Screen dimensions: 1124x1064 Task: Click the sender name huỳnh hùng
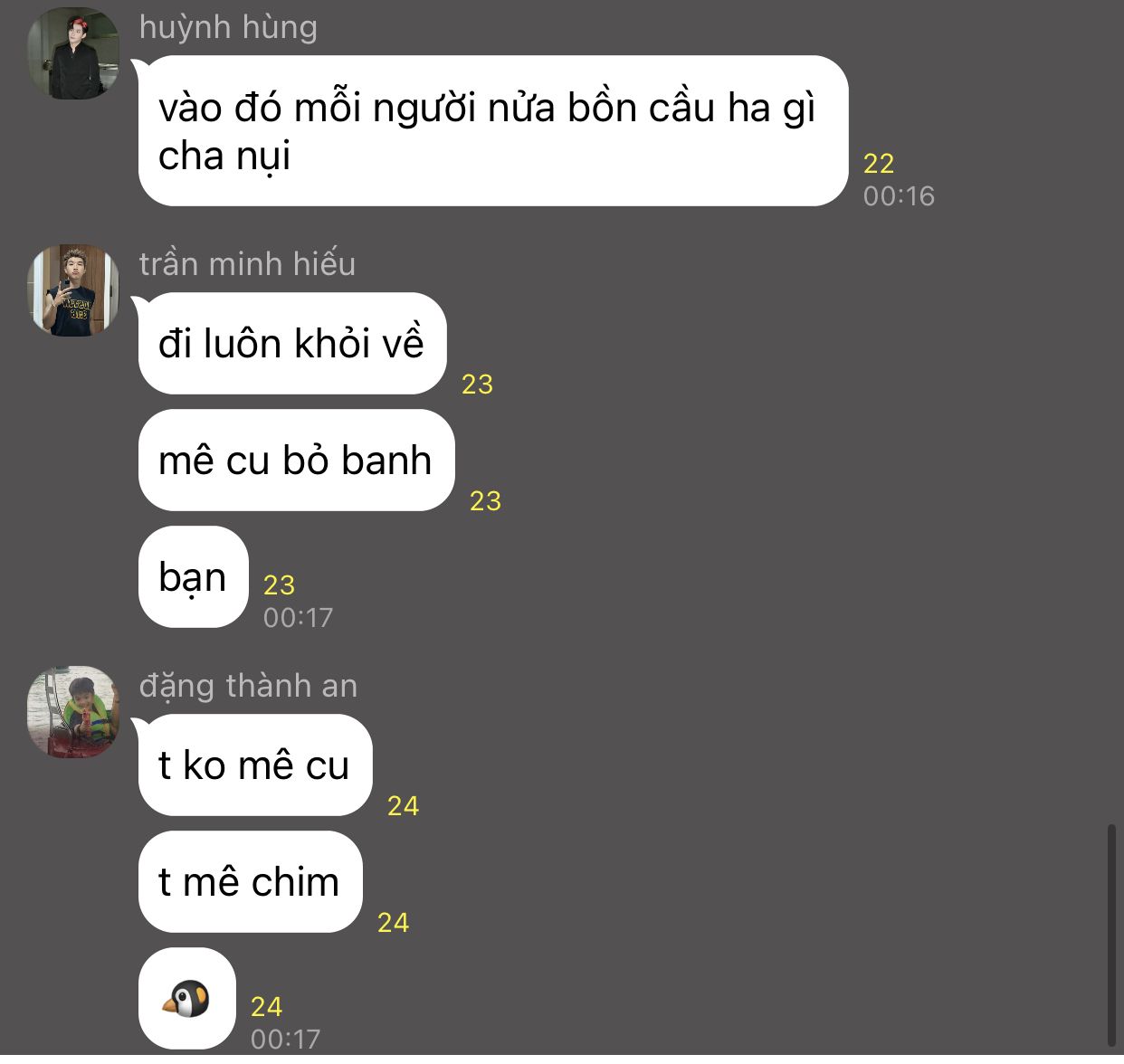coord(228,27)
